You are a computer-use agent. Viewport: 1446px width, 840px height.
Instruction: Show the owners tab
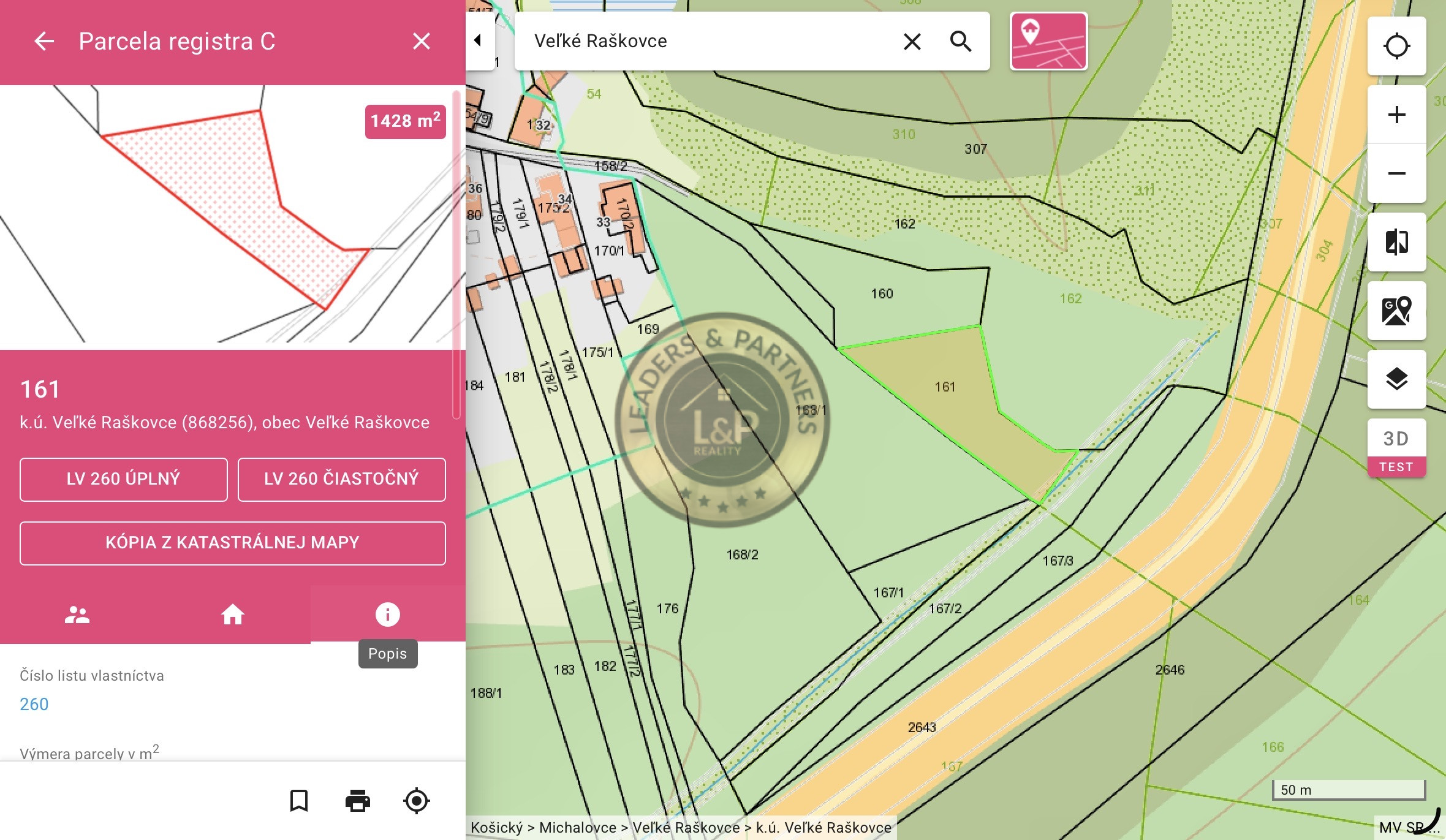click(x=77, y=614)
